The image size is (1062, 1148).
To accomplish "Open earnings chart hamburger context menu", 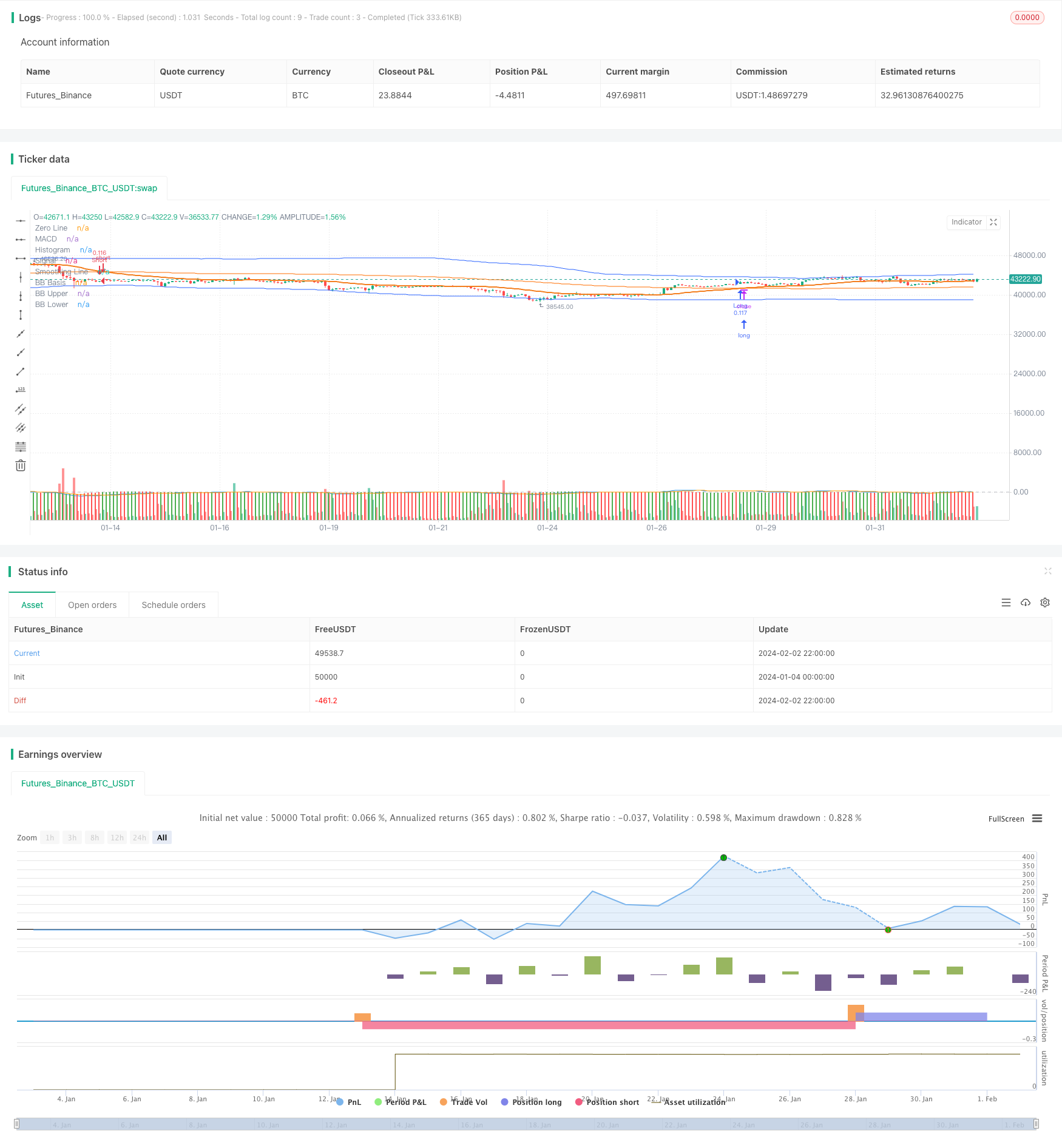I will click(x=1037, y=819).
